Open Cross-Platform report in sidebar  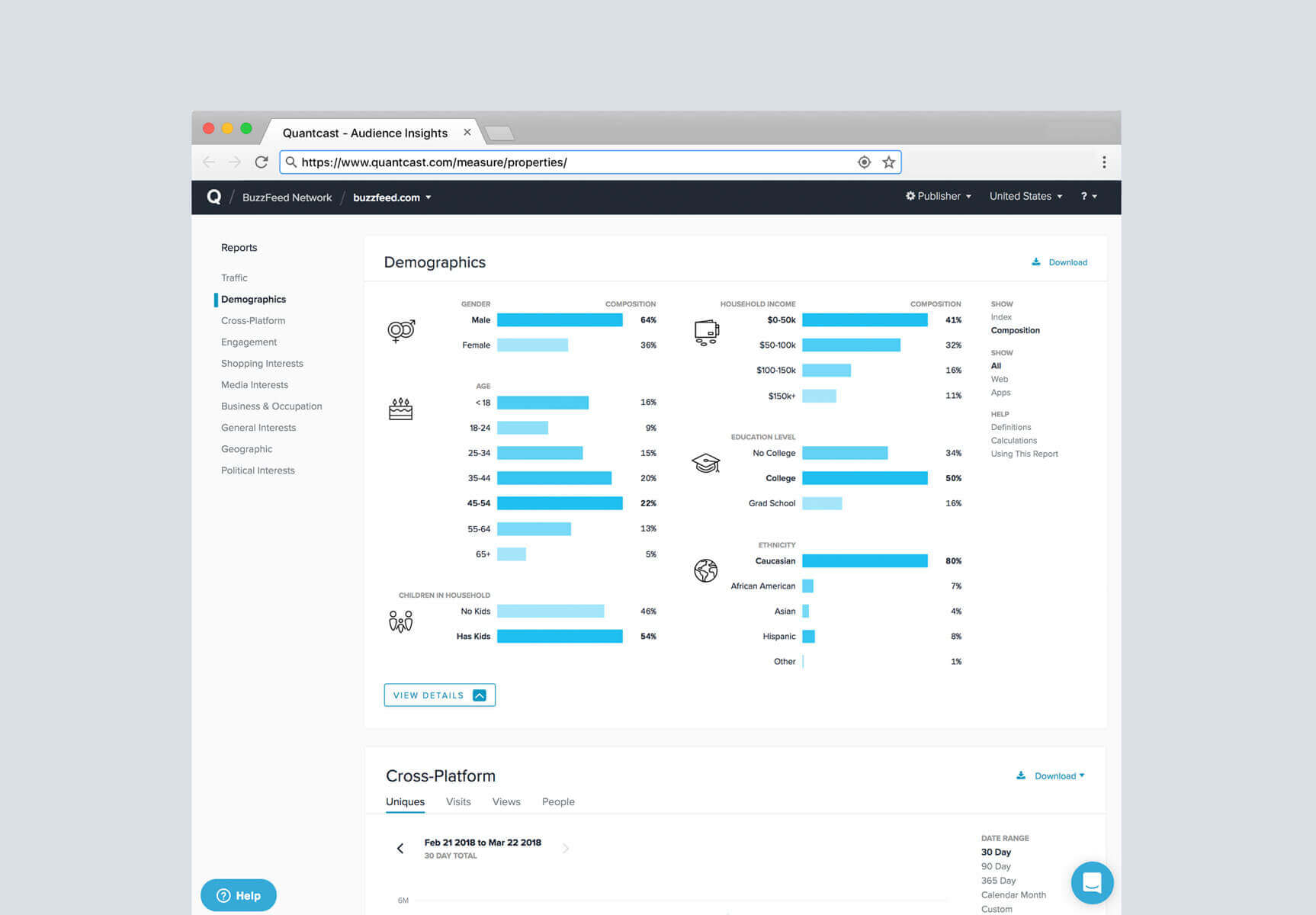[253, 320]
